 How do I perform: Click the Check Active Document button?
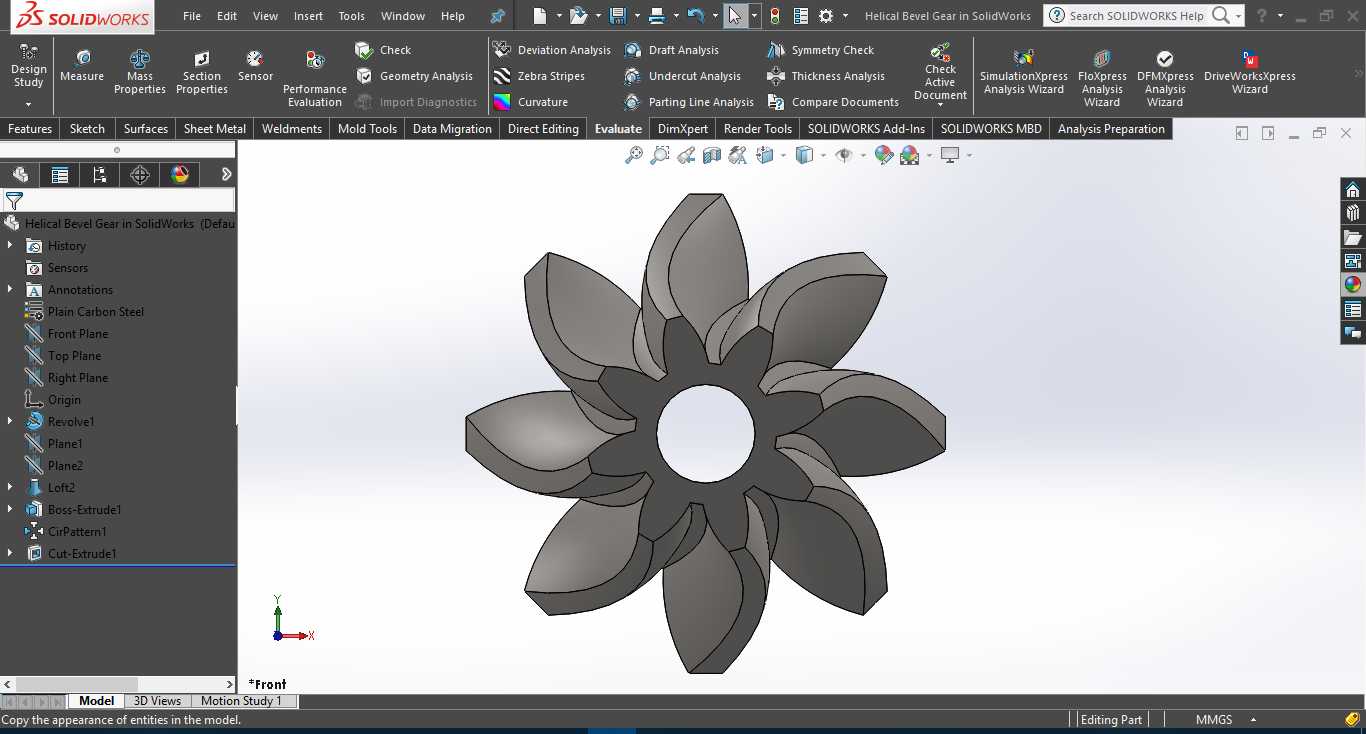(940, 72)
